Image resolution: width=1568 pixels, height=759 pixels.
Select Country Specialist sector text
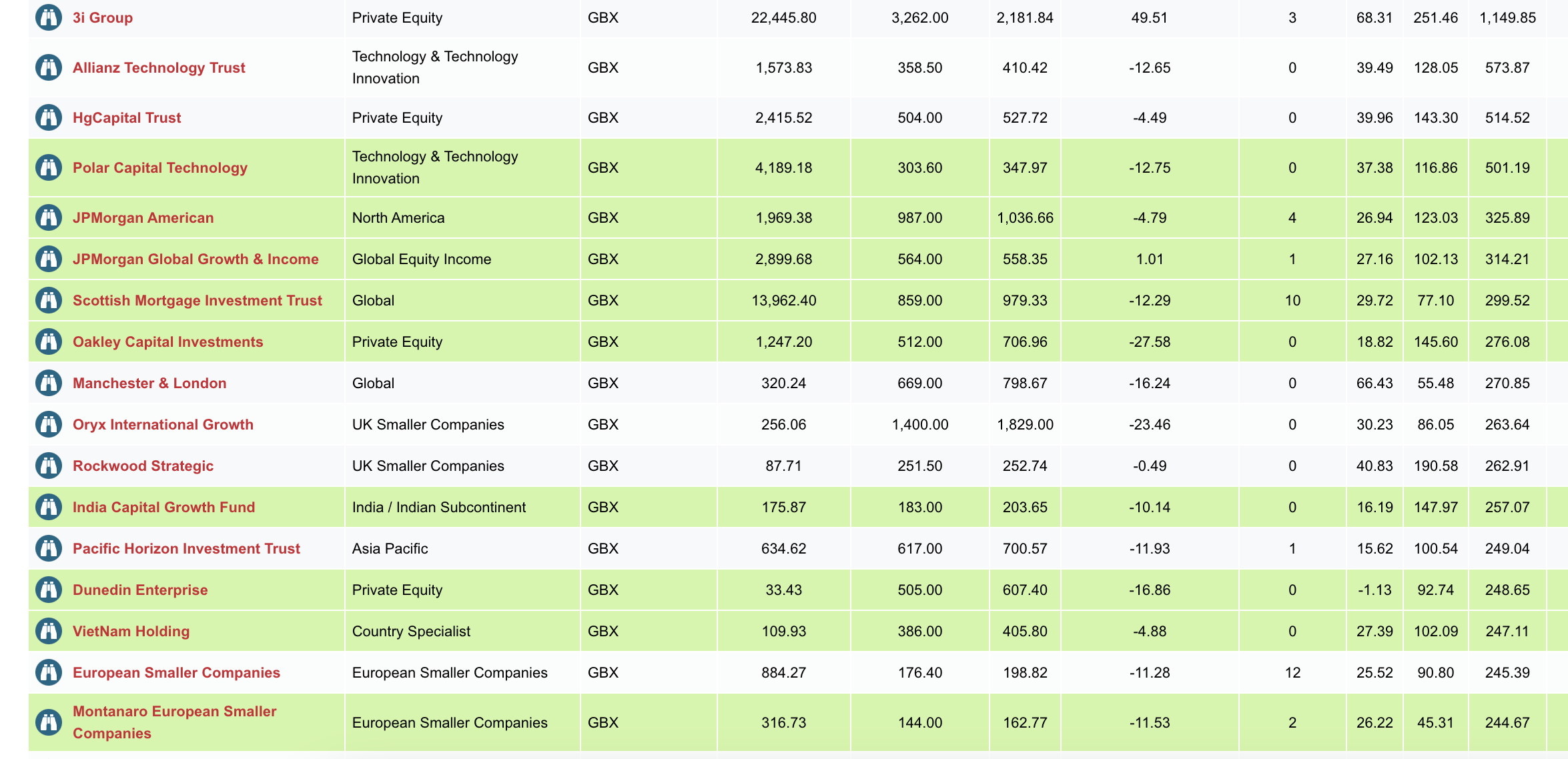tap(411, 631)
